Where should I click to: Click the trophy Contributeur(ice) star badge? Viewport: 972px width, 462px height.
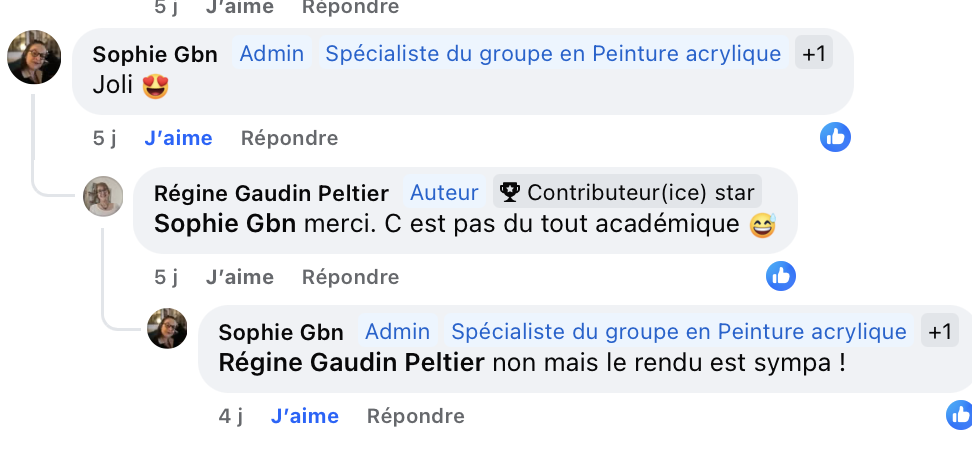[x=627, y=192]
